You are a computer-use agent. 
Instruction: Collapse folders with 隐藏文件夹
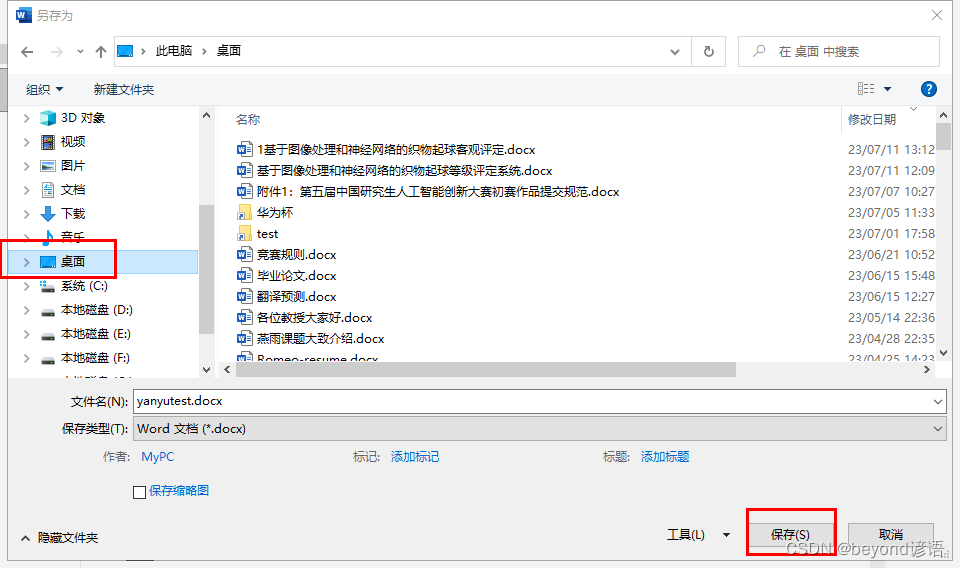[59, 537]
